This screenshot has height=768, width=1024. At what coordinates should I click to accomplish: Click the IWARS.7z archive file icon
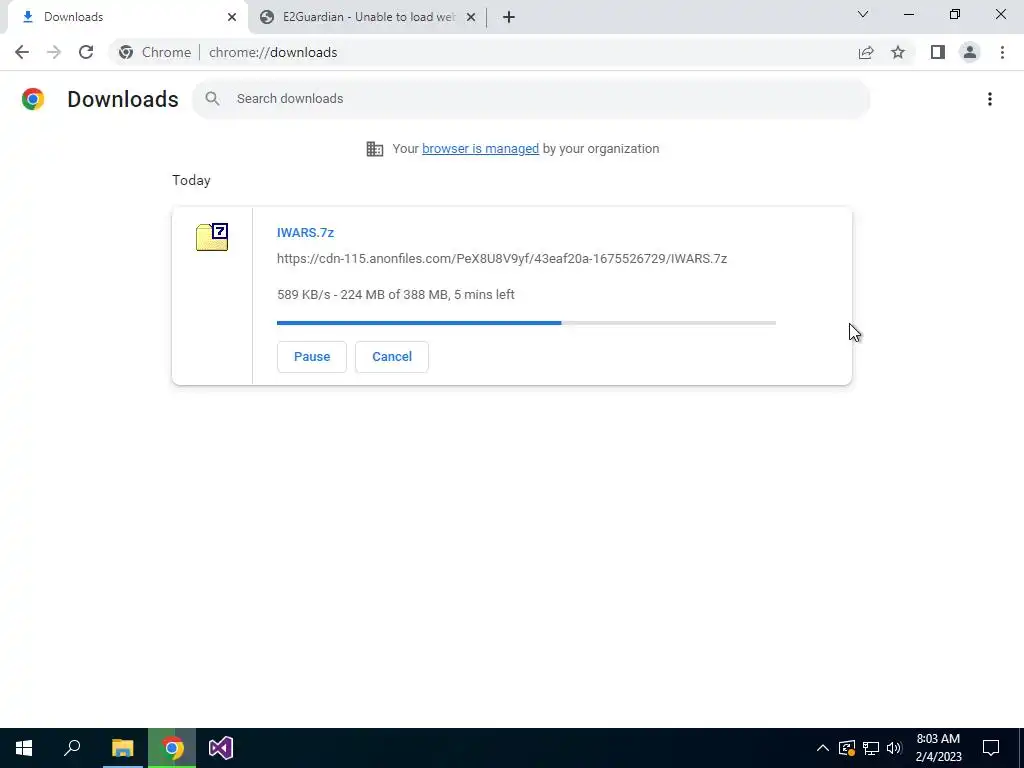pos(212,237)
